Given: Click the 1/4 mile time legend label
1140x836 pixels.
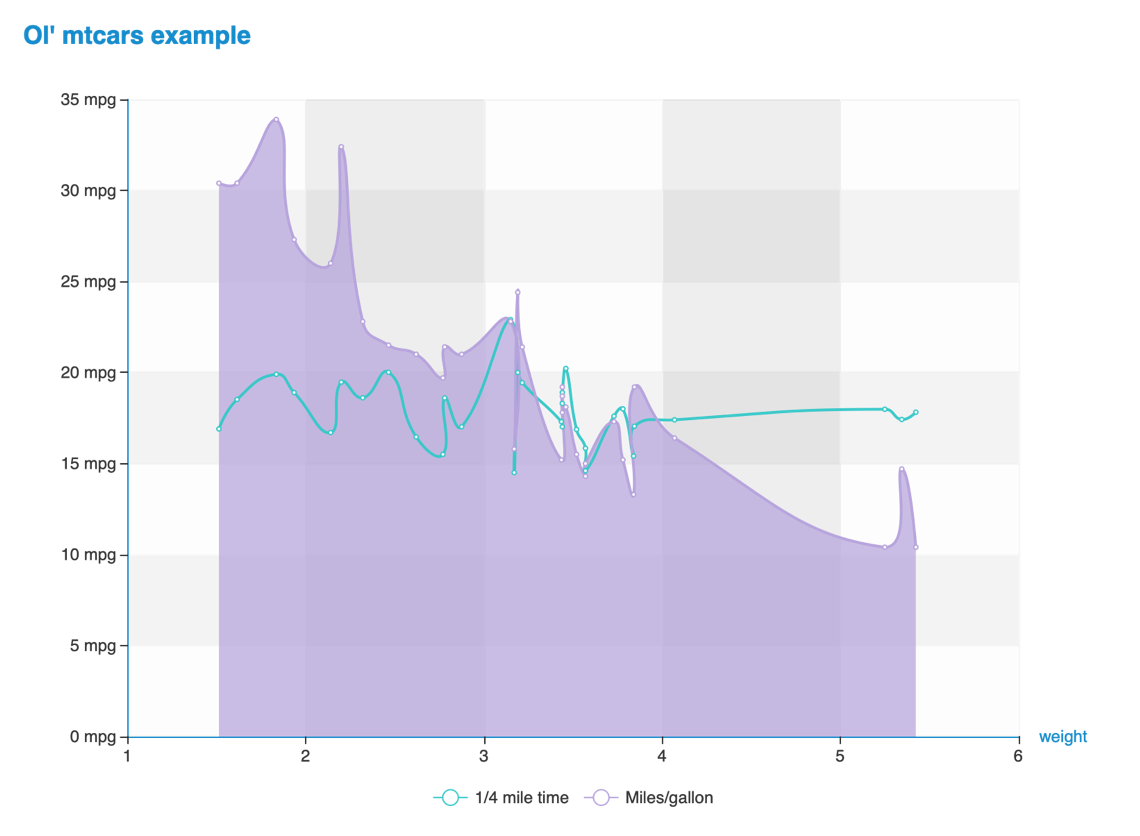Looking at the screenshot, I should click(x=521, y=797).
